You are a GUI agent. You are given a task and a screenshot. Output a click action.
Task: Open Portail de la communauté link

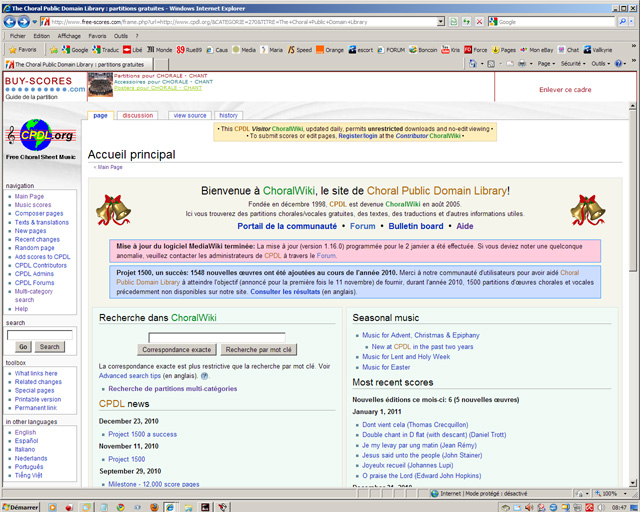click(287, 226)
